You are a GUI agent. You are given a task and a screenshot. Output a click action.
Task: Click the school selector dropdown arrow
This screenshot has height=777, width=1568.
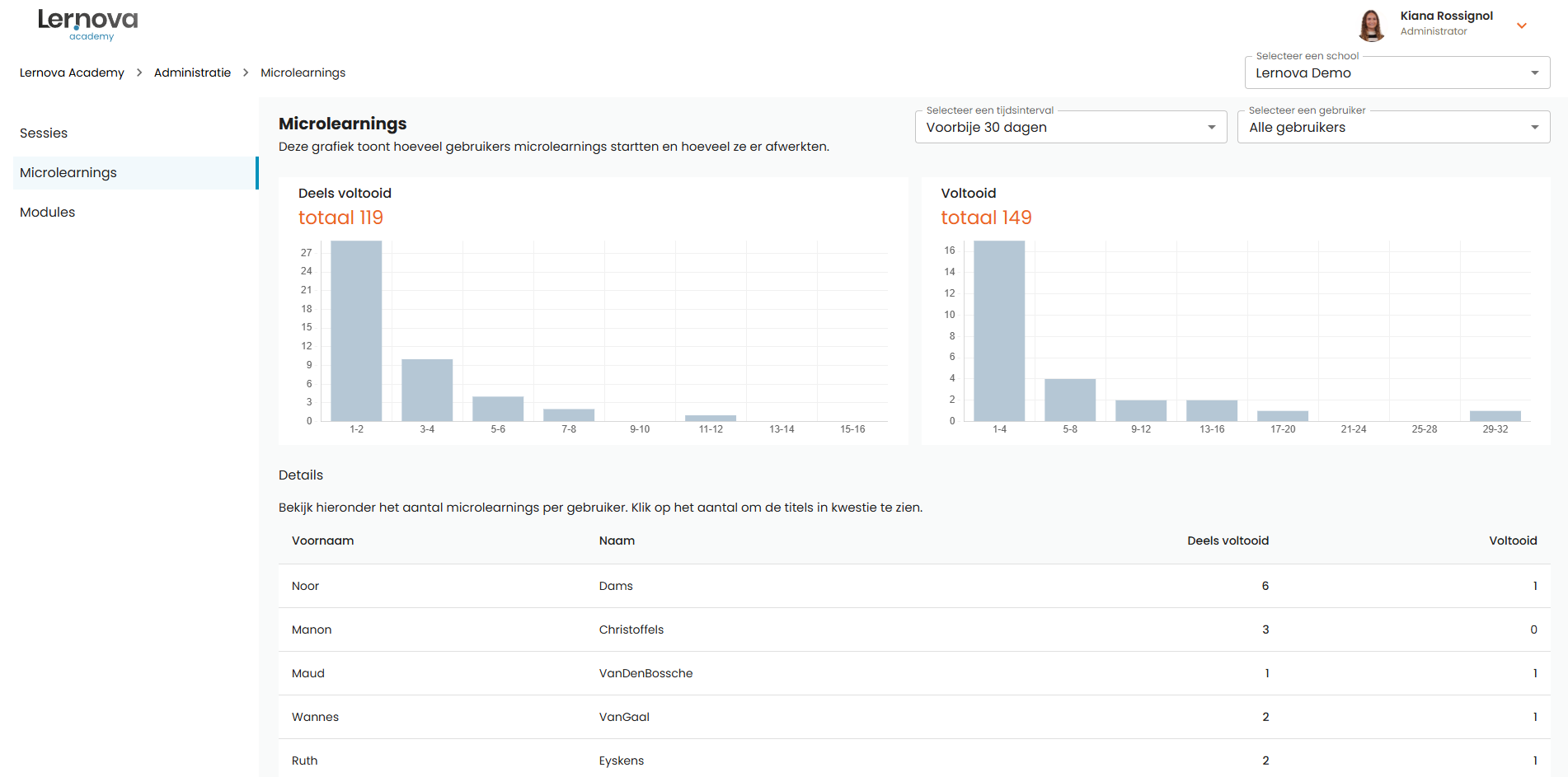[x=1535, y=73]
